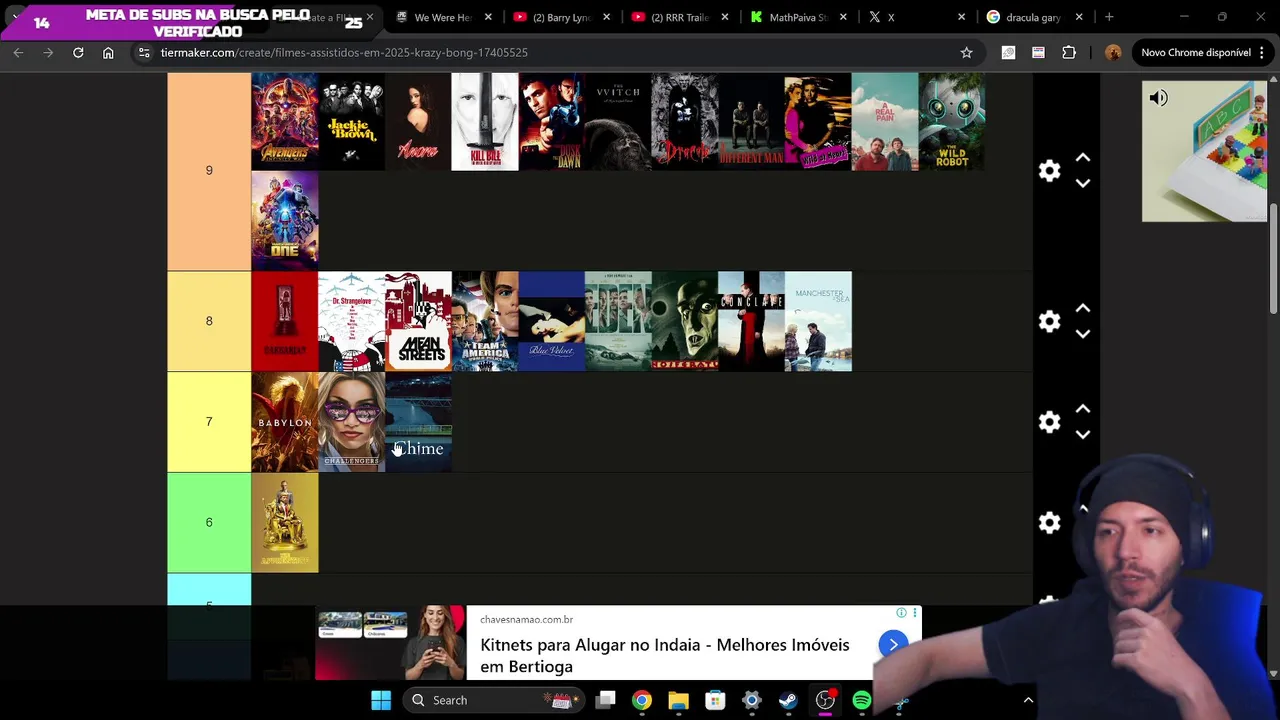This screenshot has width=1280, height=720.
Task: Open settings gear for tier 7 row
Action: pyautogui.click(x=1049, y=422)
